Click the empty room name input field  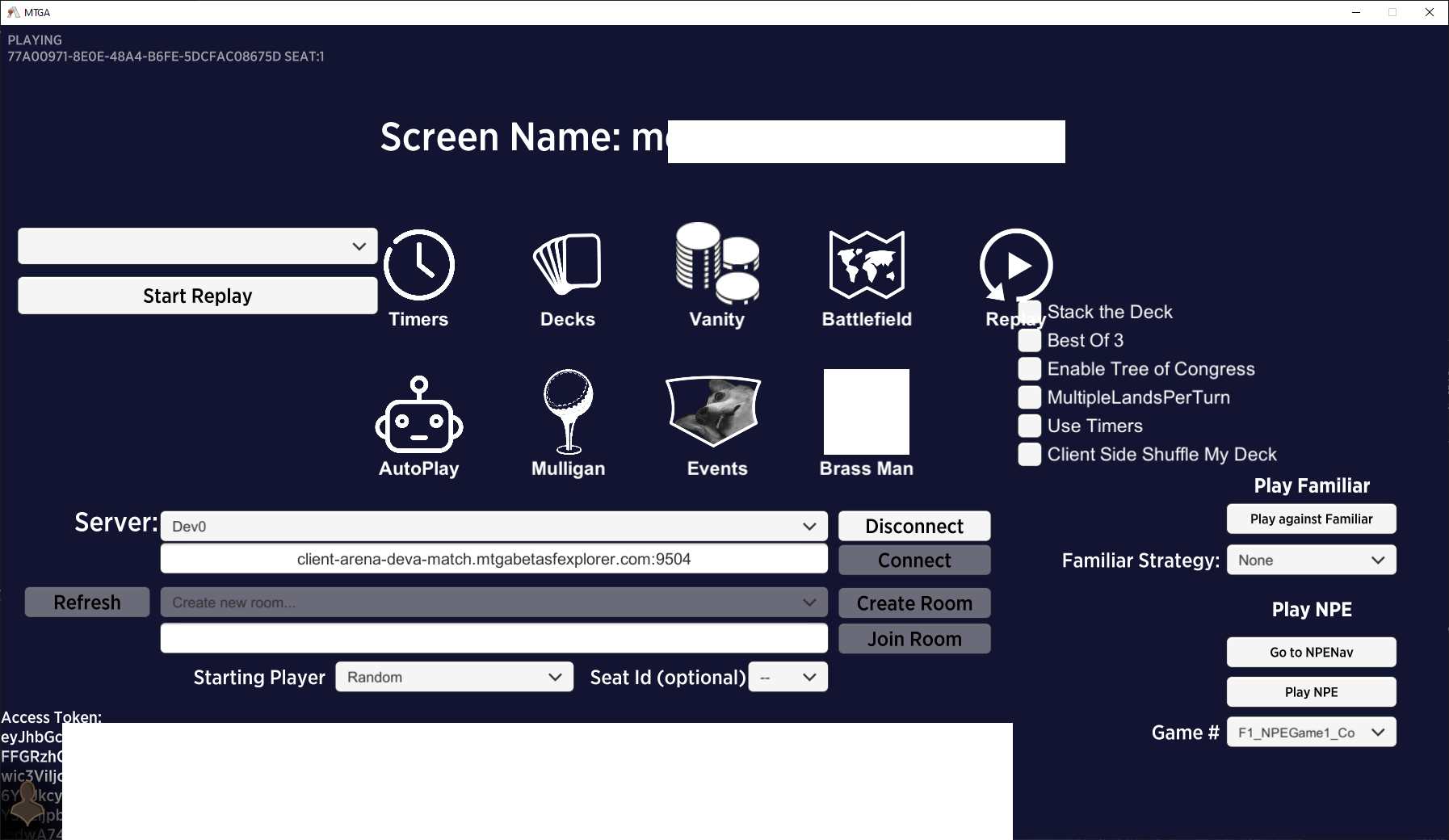494,638
